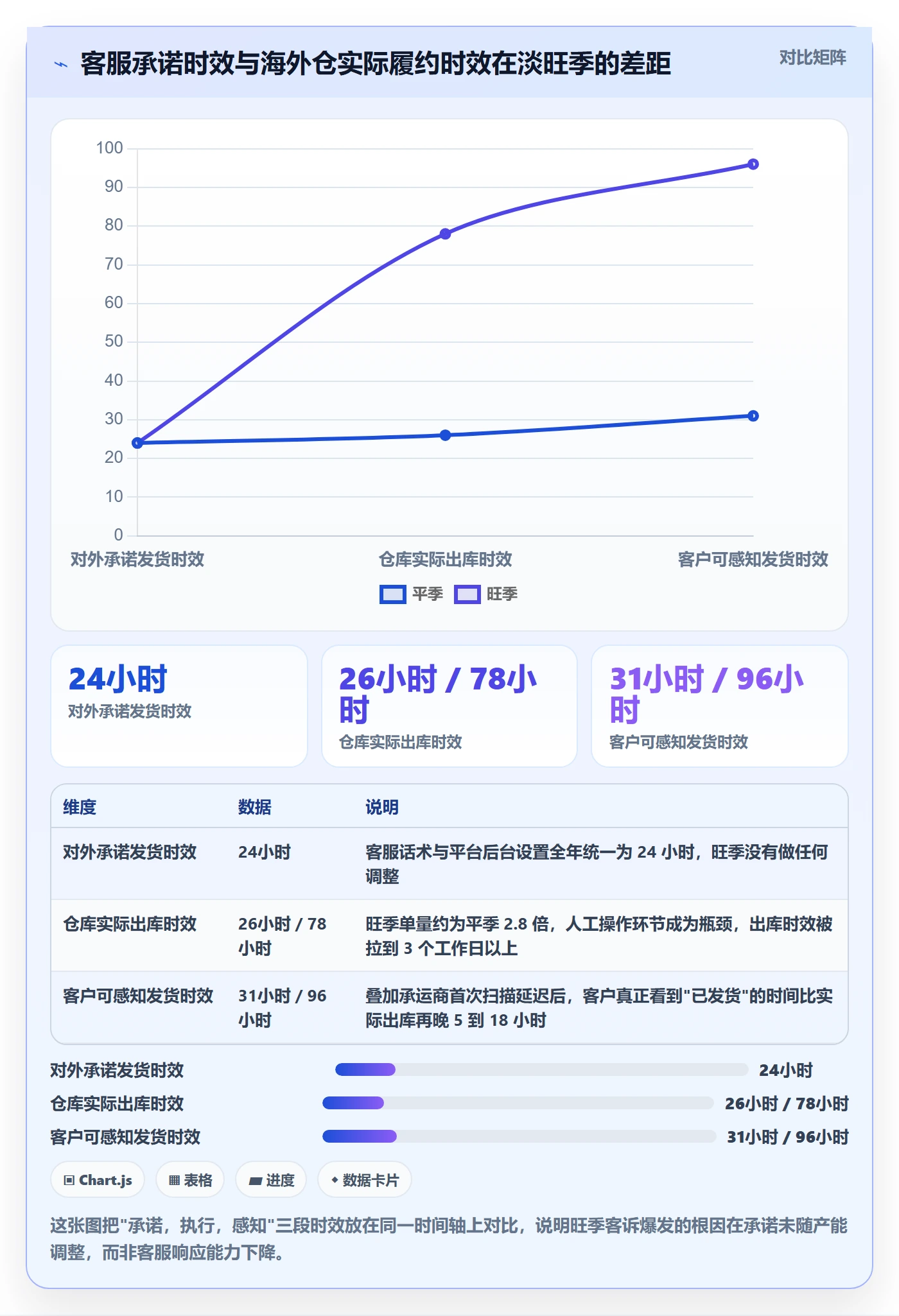Click the 旺季 point at 78 on chart
899x1316 pixels.
tap(445, 234)
